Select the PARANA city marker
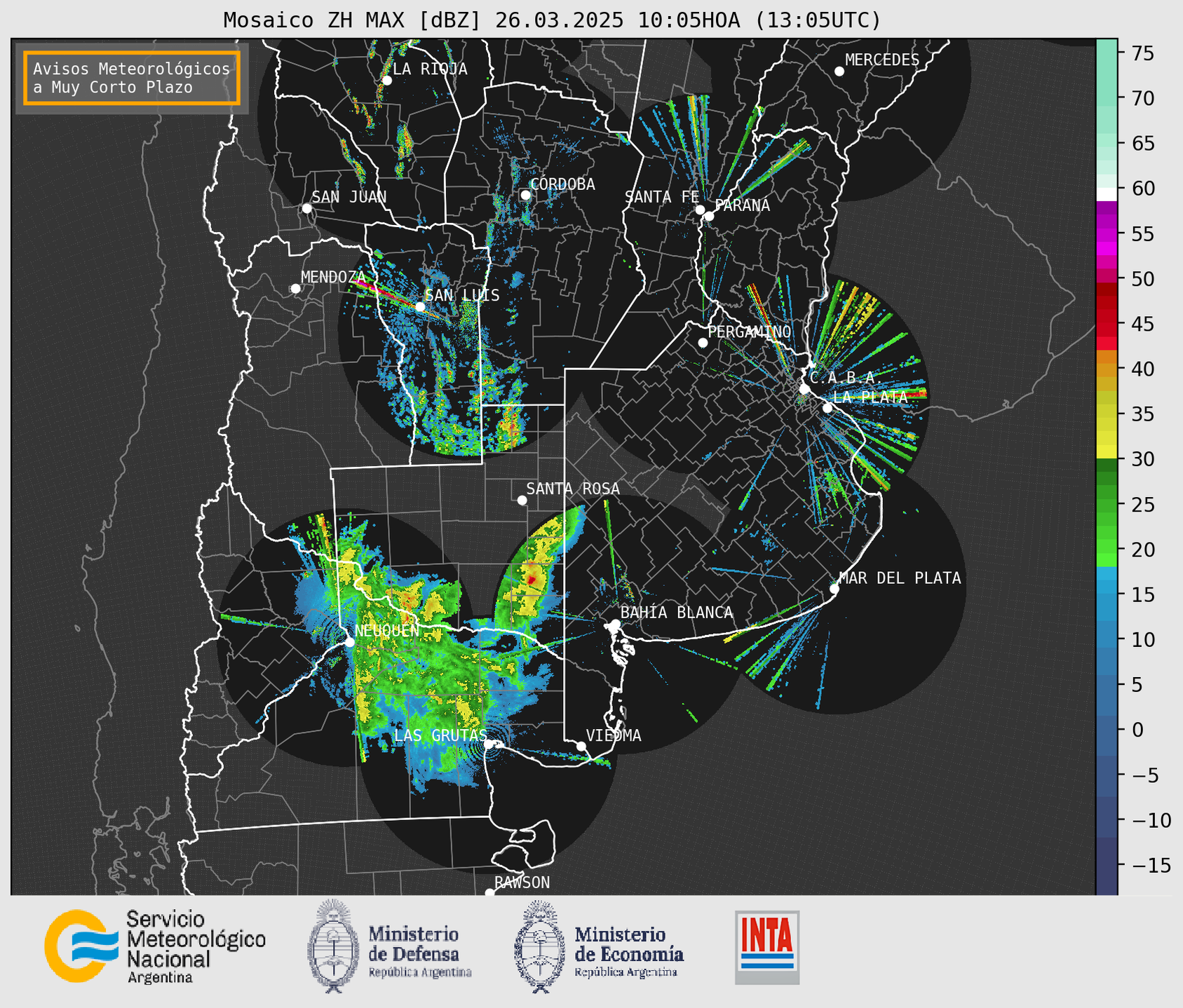Viewport: 1183px width, 1008px height. pos(709,216)
